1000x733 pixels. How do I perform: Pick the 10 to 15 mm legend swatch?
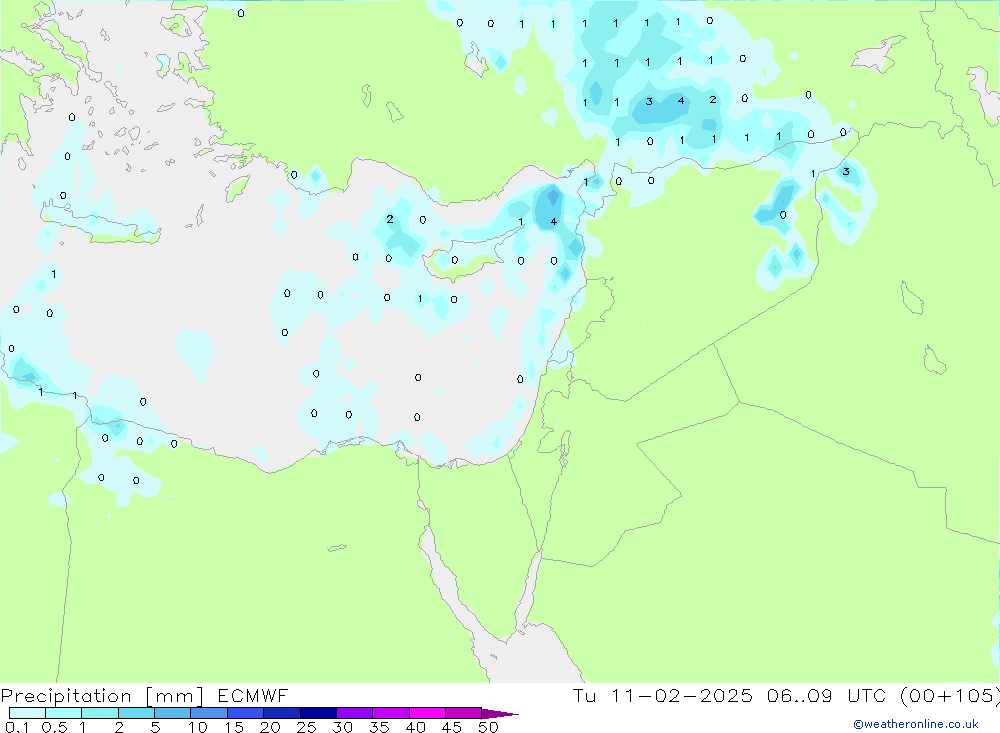coord(209,713)
